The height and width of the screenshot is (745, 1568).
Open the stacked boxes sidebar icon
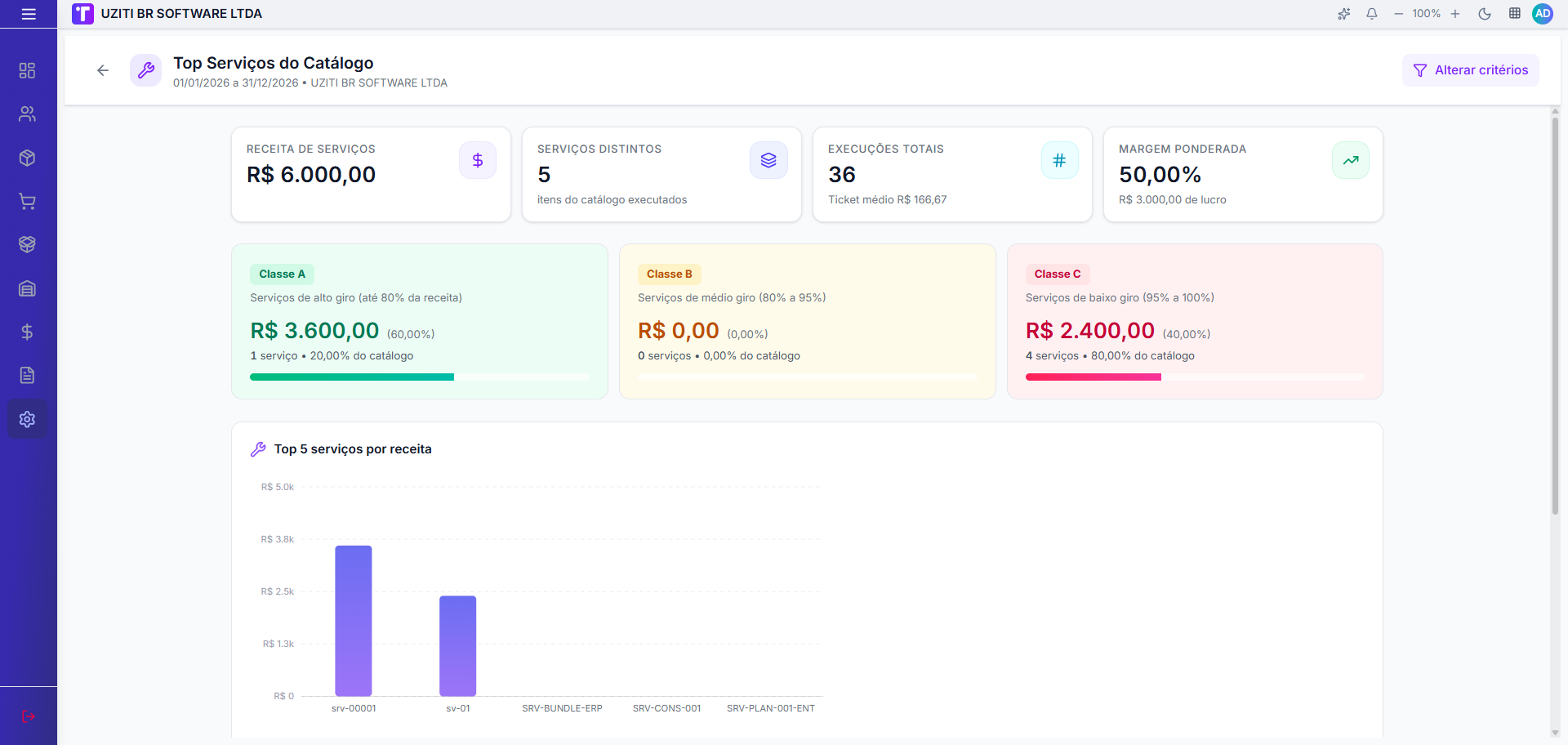coord(27,244)
